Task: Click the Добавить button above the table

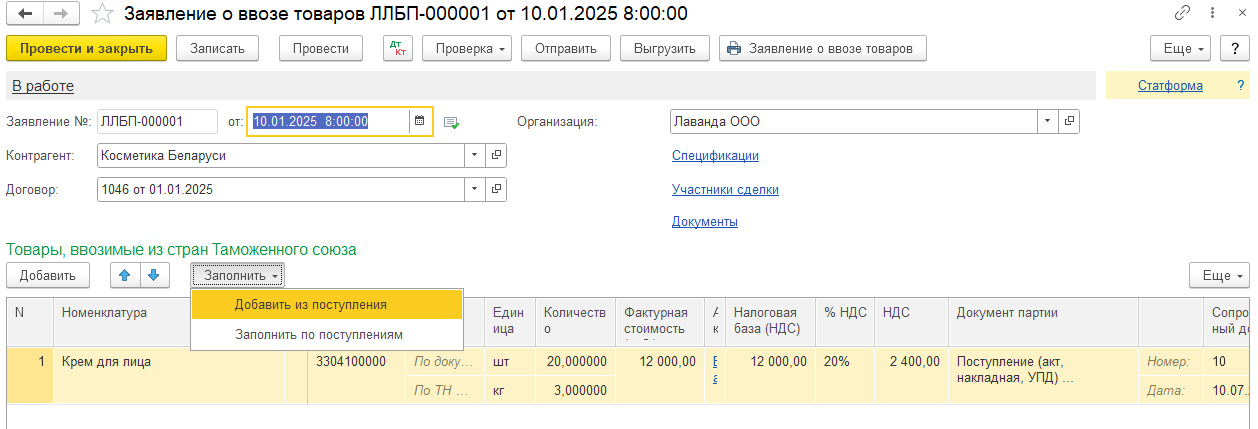Action: point(48,275)
